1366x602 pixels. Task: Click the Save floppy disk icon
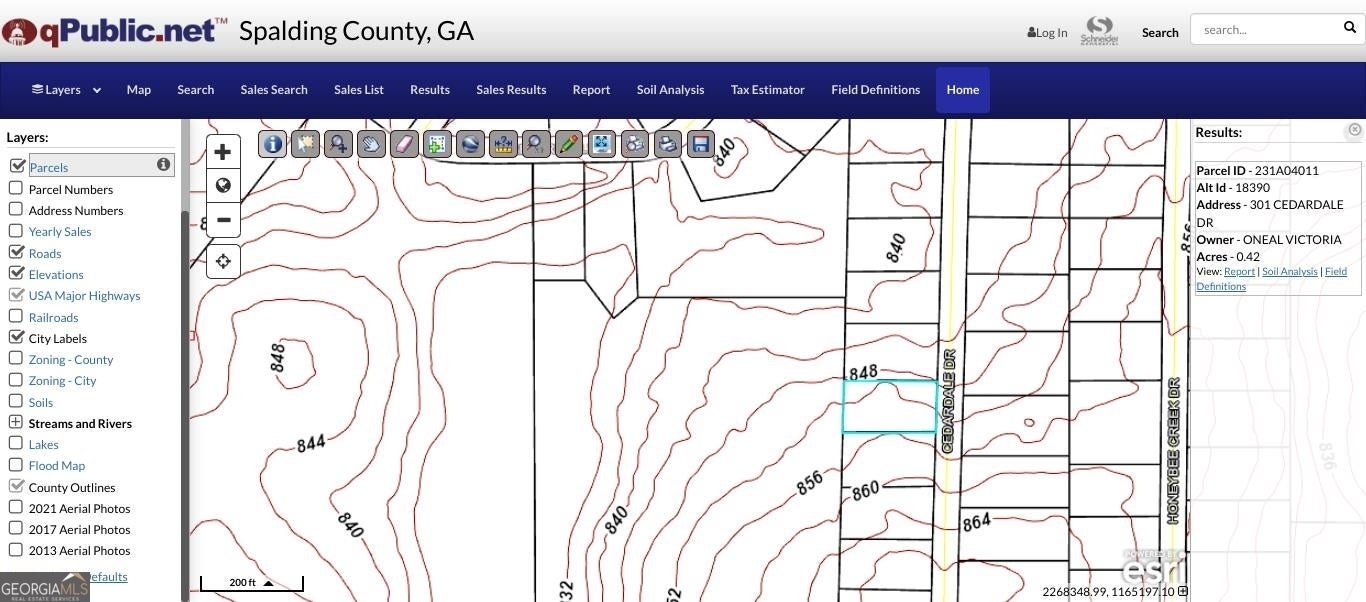pyautogui.click(x=701, y=144)
